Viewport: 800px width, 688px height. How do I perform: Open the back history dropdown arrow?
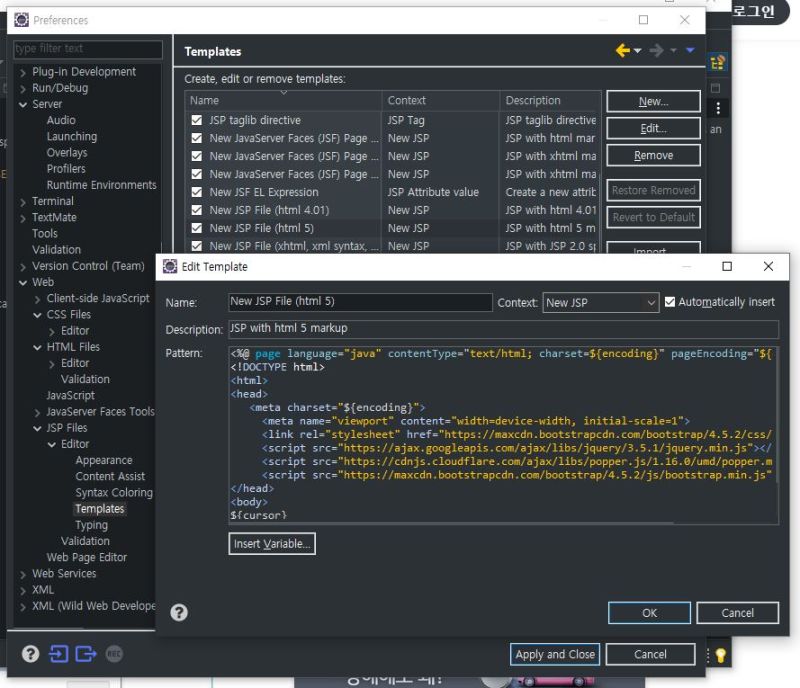637,51
